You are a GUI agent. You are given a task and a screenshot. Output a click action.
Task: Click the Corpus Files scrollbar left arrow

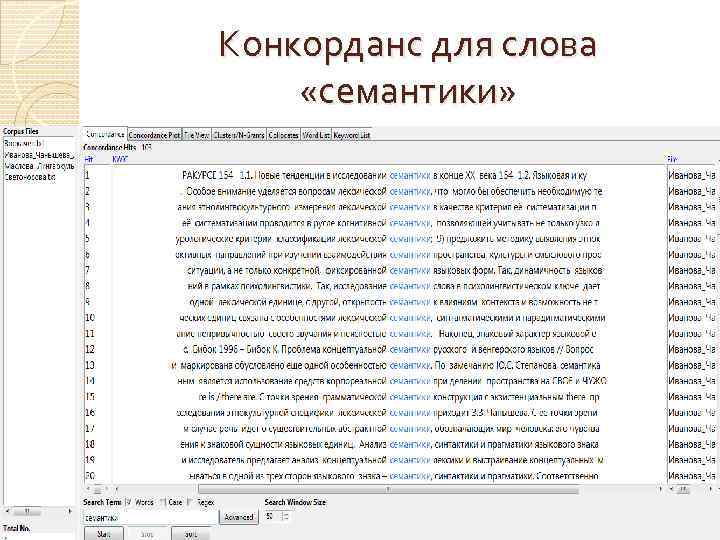7,511
